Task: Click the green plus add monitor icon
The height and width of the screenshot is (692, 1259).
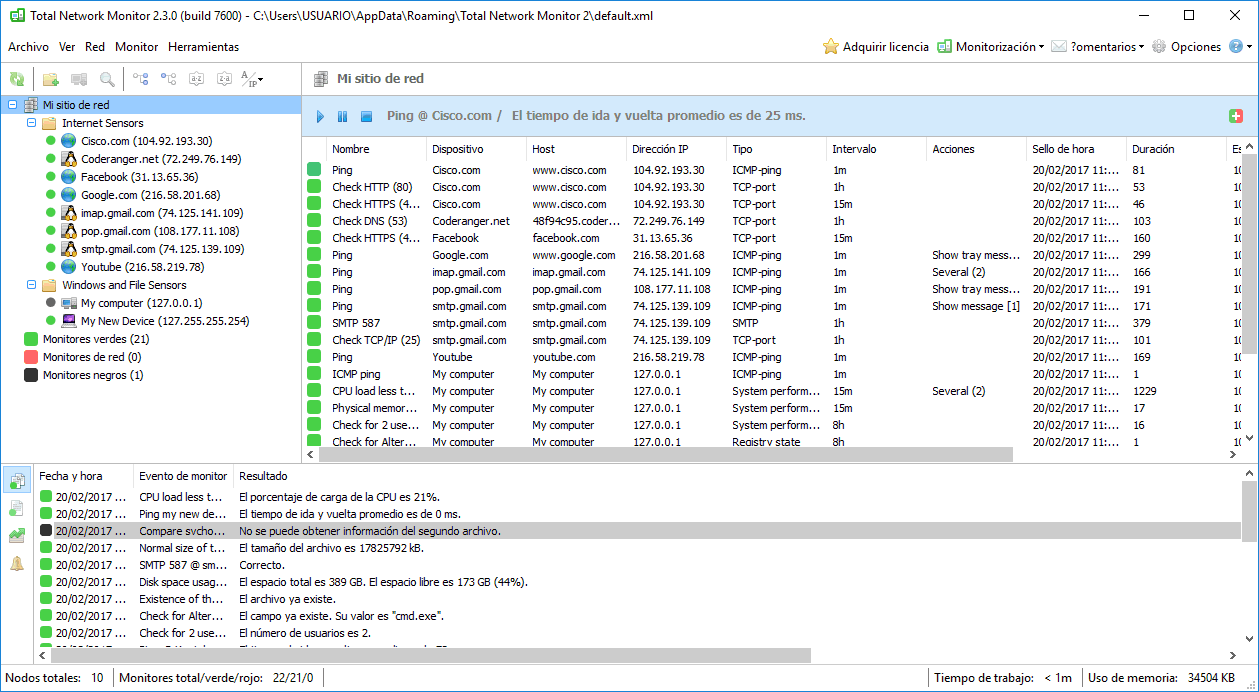Action: click(1236, 116)
